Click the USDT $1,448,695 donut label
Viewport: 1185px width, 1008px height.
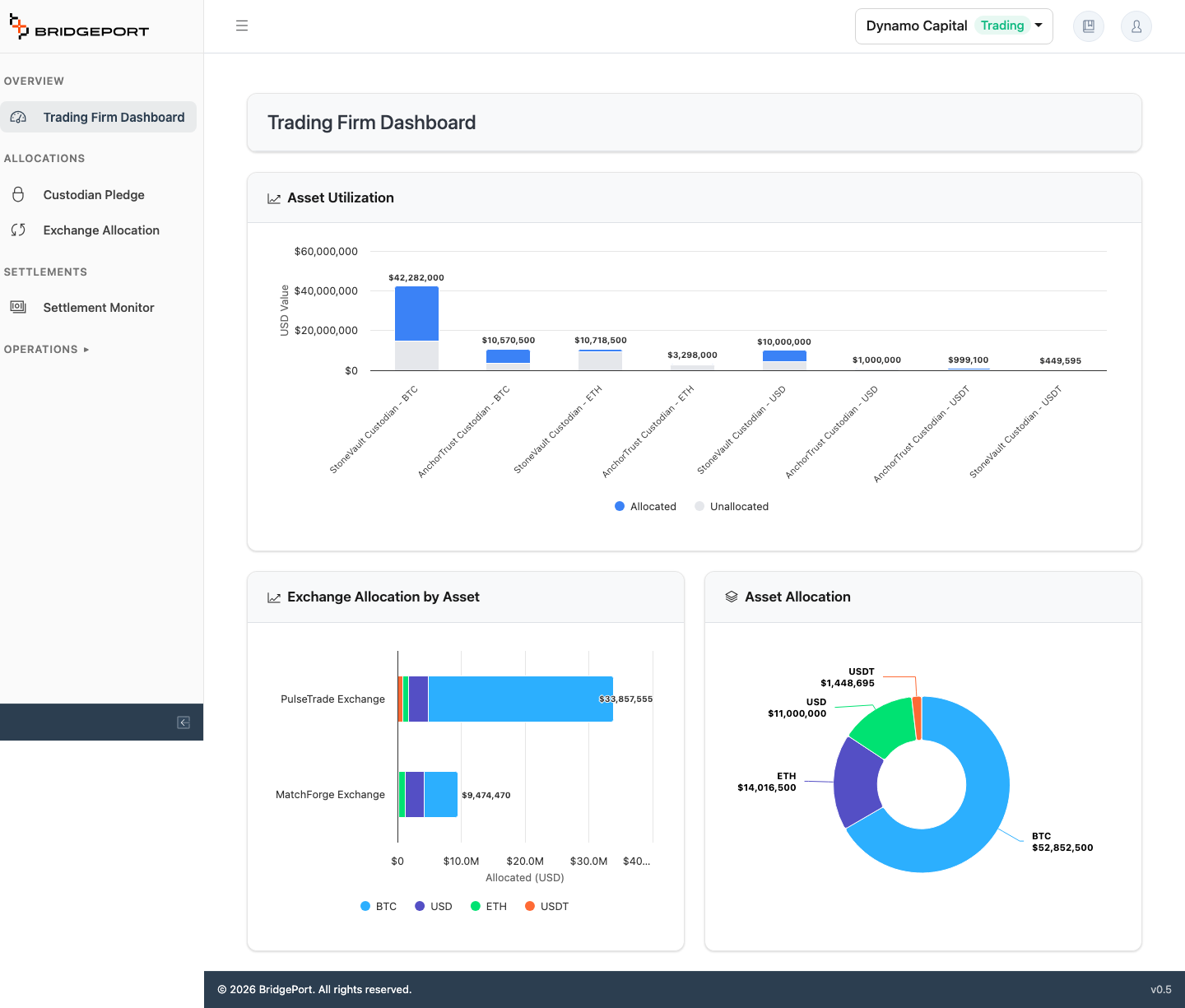pyautogui.click(x=848, y=677)
